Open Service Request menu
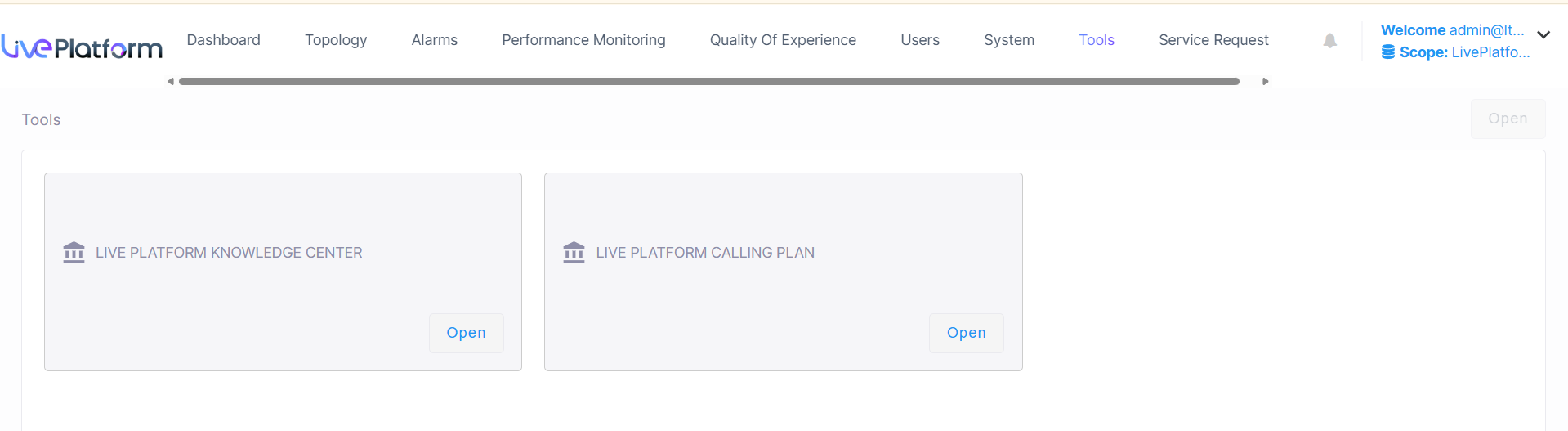The height and width of the screenshot is (431, 1568). [x=1213, y=40]
